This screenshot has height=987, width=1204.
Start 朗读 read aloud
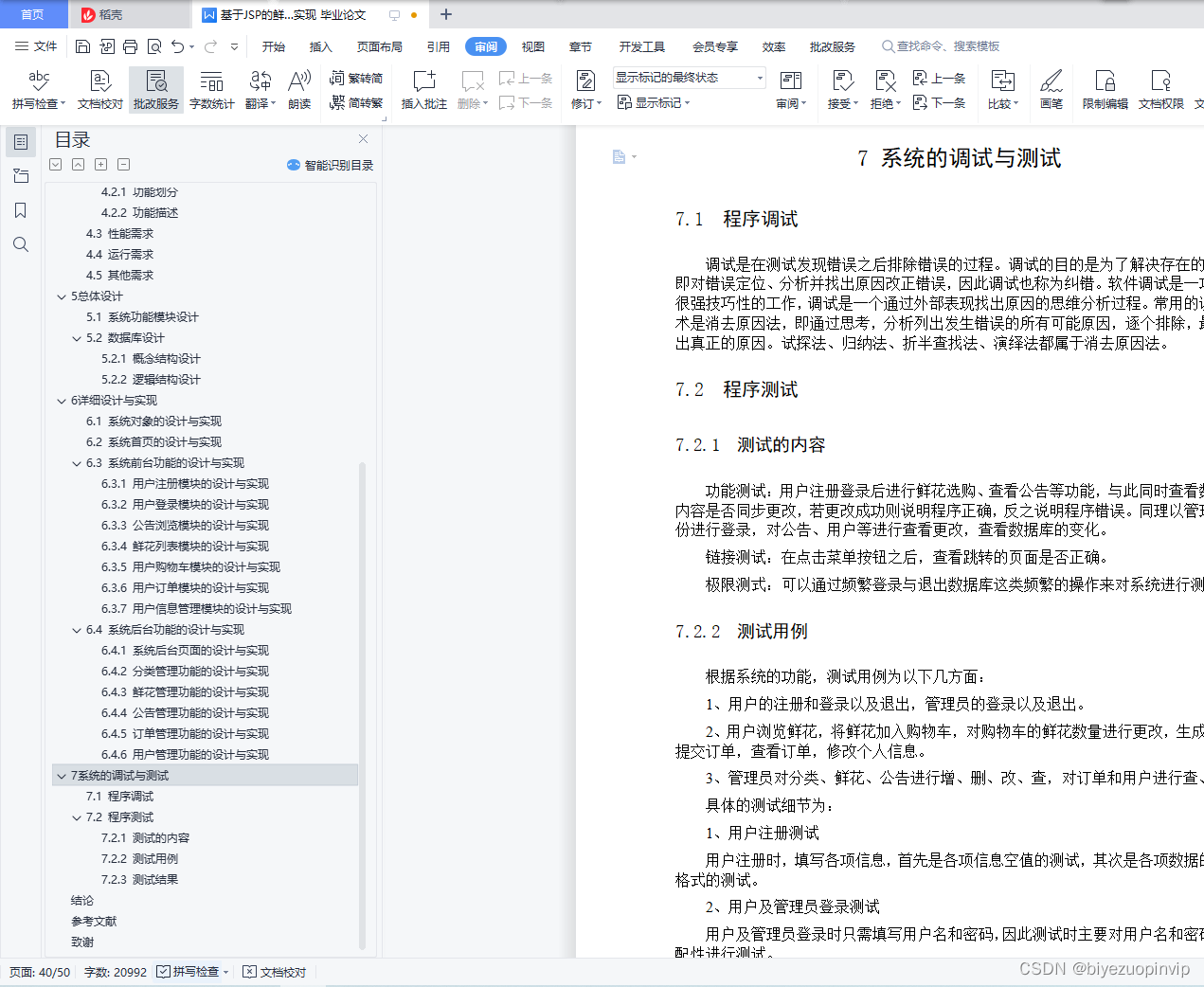coord(299,90)
